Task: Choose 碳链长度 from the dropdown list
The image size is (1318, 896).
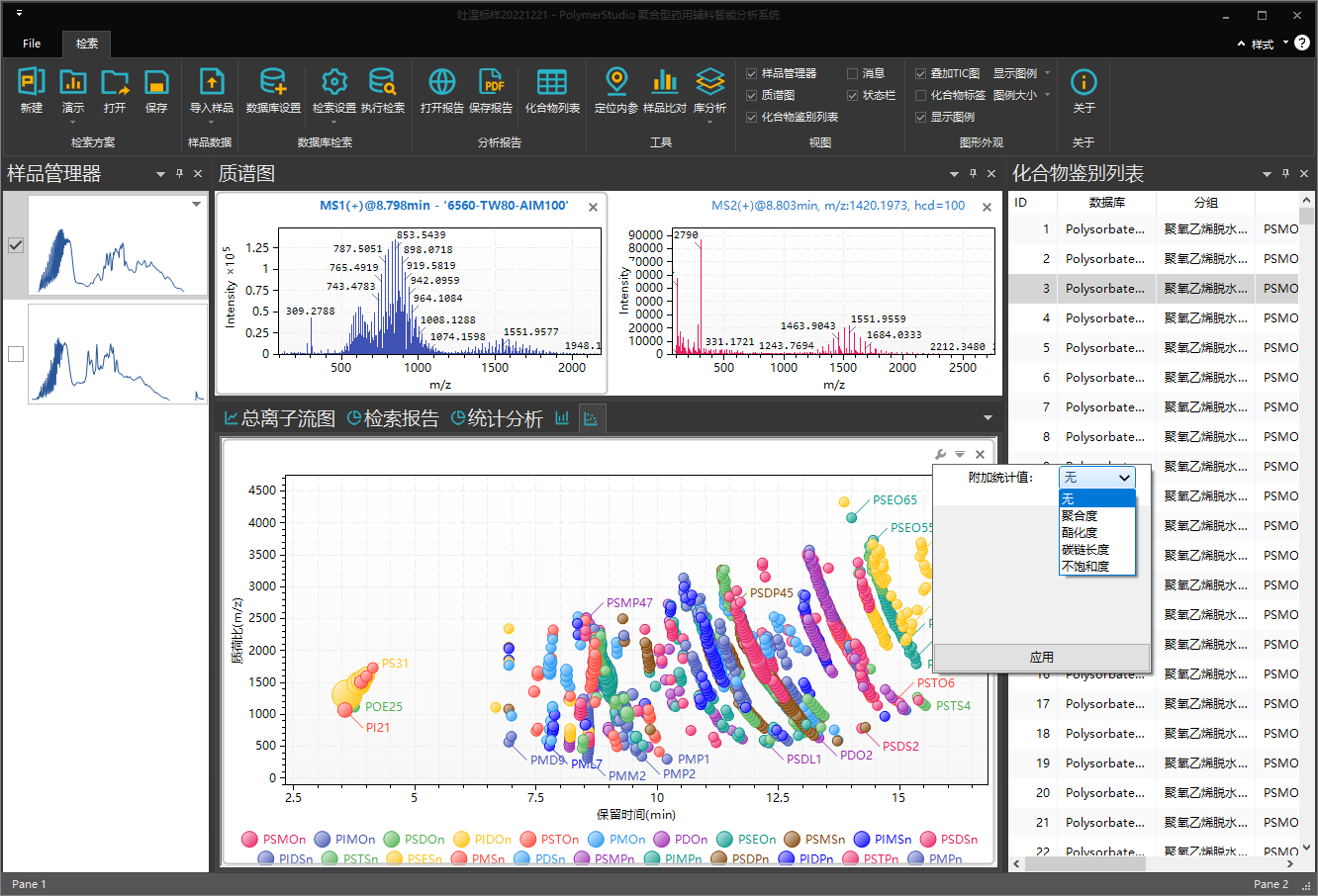Action: point(1097,549)
